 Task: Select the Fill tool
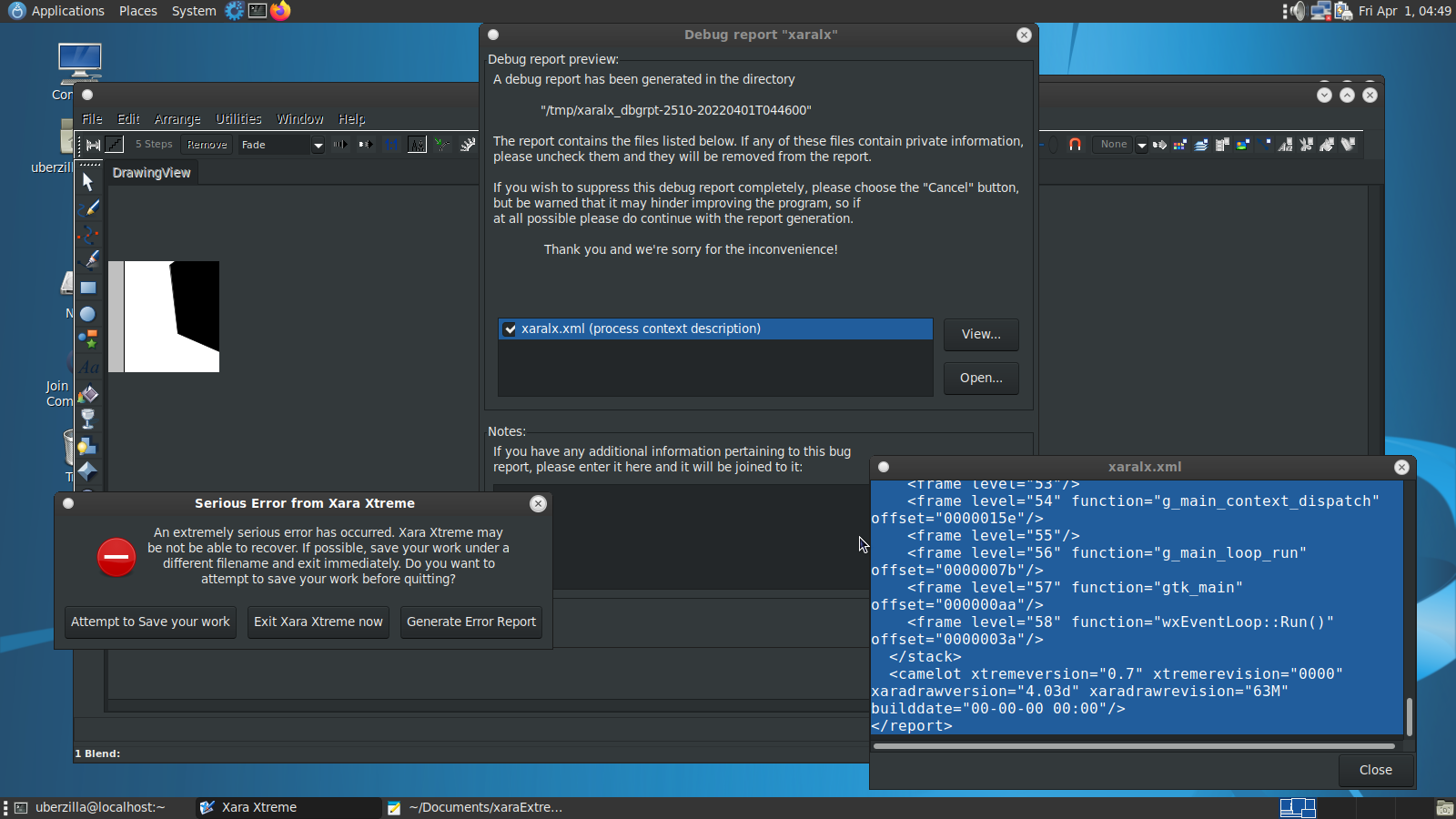click(x=88, y=393)
